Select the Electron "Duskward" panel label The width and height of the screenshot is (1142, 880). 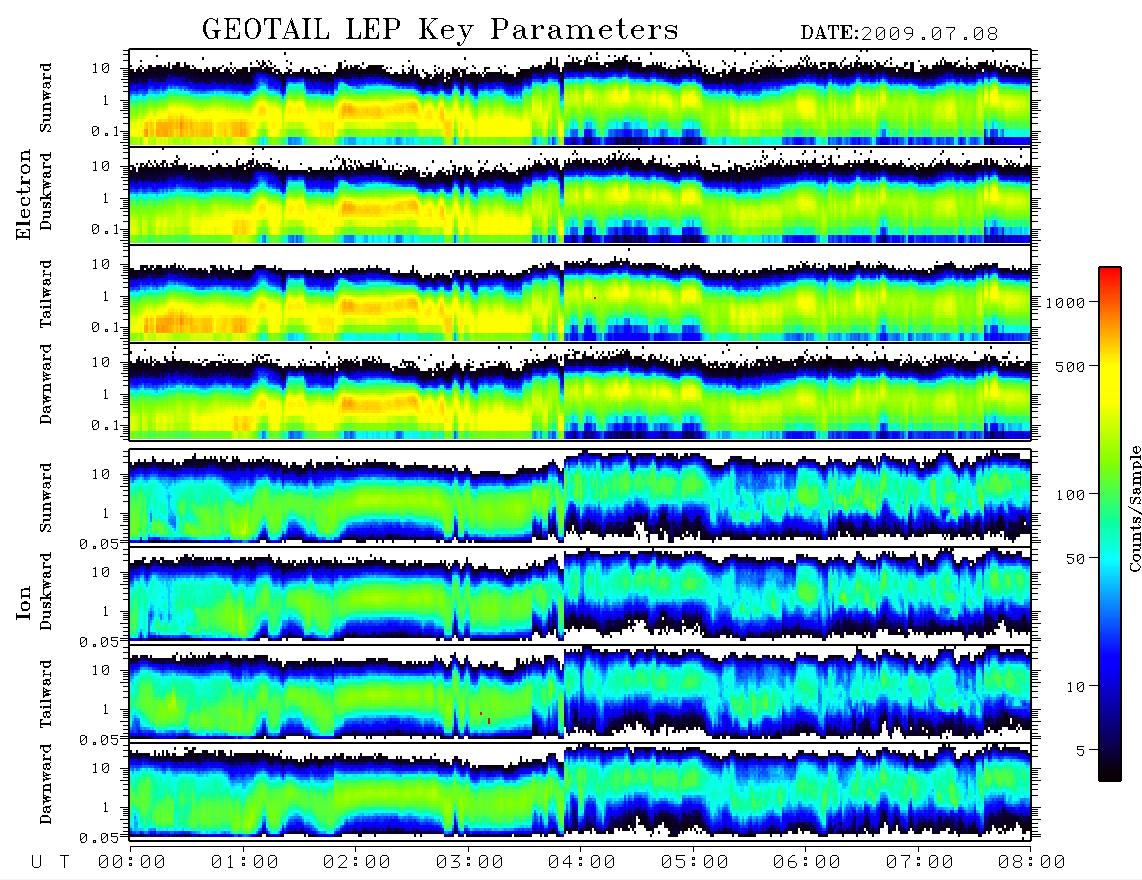click(x=46, y=191)
